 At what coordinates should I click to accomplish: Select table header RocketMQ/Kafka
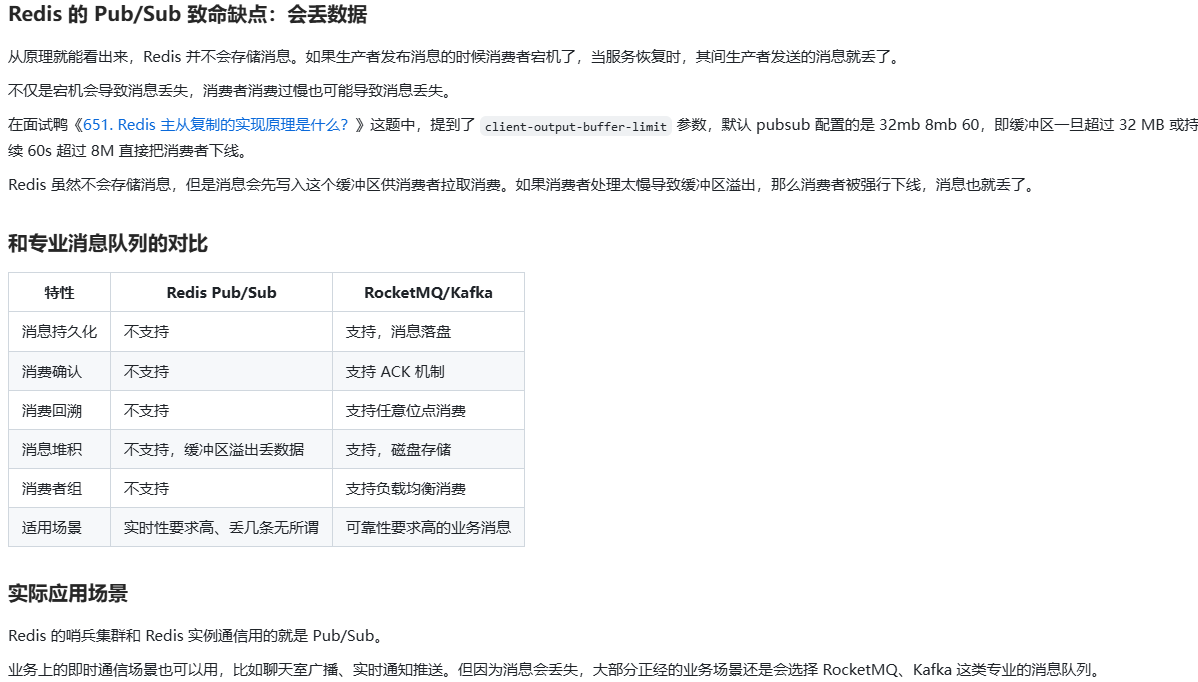pos(428,293)
